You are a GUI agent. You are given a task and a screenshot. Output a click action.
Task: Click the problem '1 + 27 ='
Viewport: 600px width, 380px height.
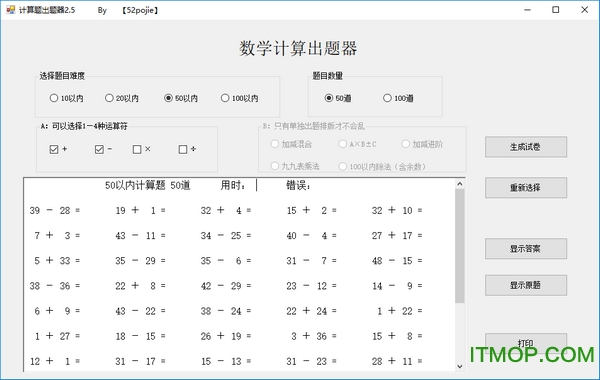[57, 336]
